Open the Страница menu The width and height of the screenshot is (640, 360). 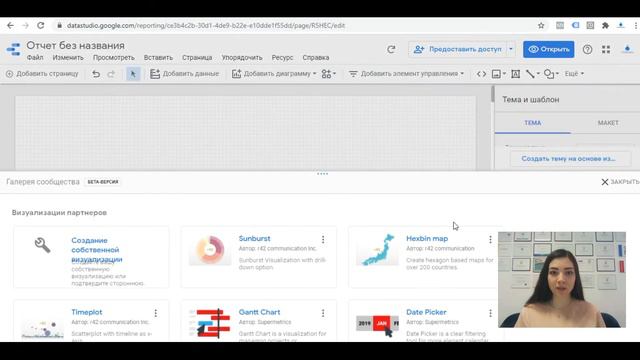[x=197, y=58]
